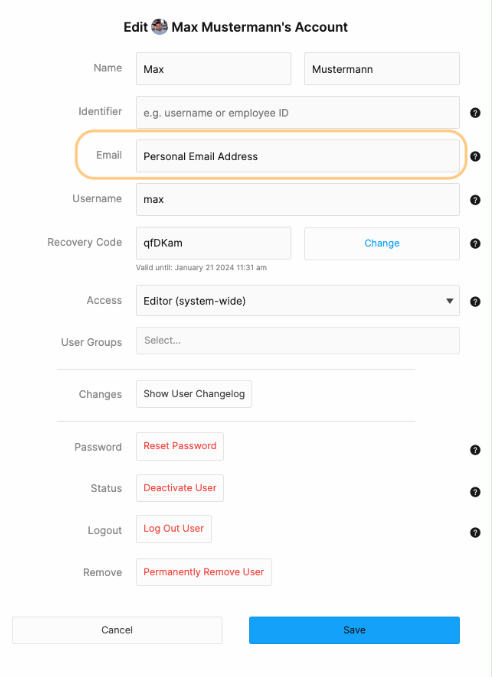Show help for Recovery Code
The image size is (492, 677).
pos(475,244)
